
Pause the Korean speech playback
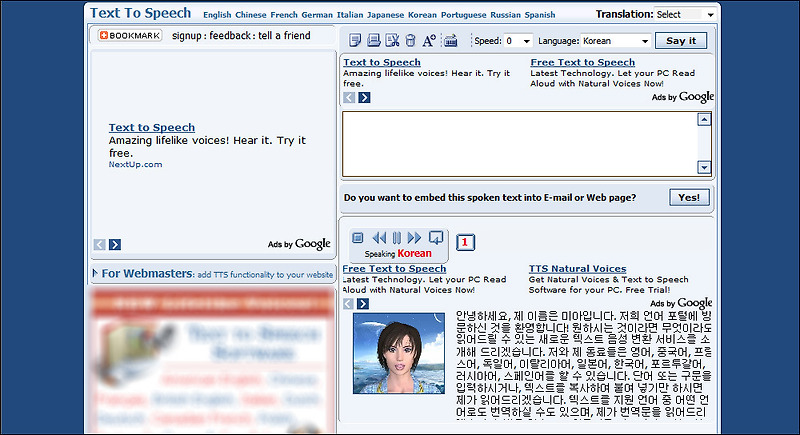[397, 238]
